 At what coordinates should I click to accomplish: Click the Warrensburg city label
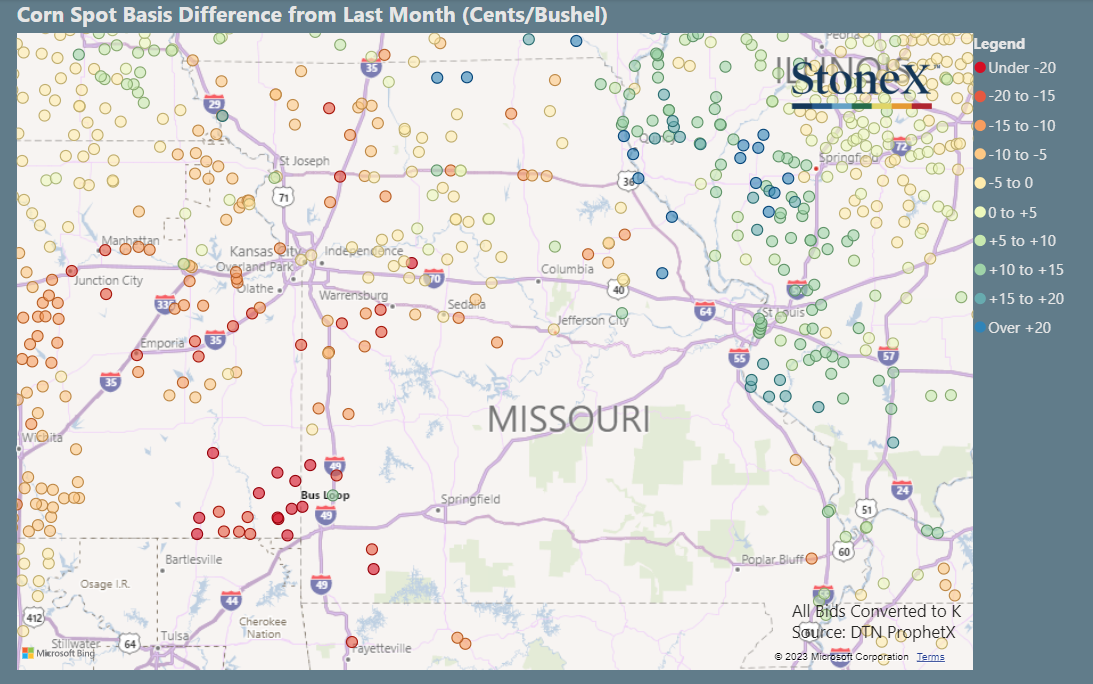(x=353, y=295)
